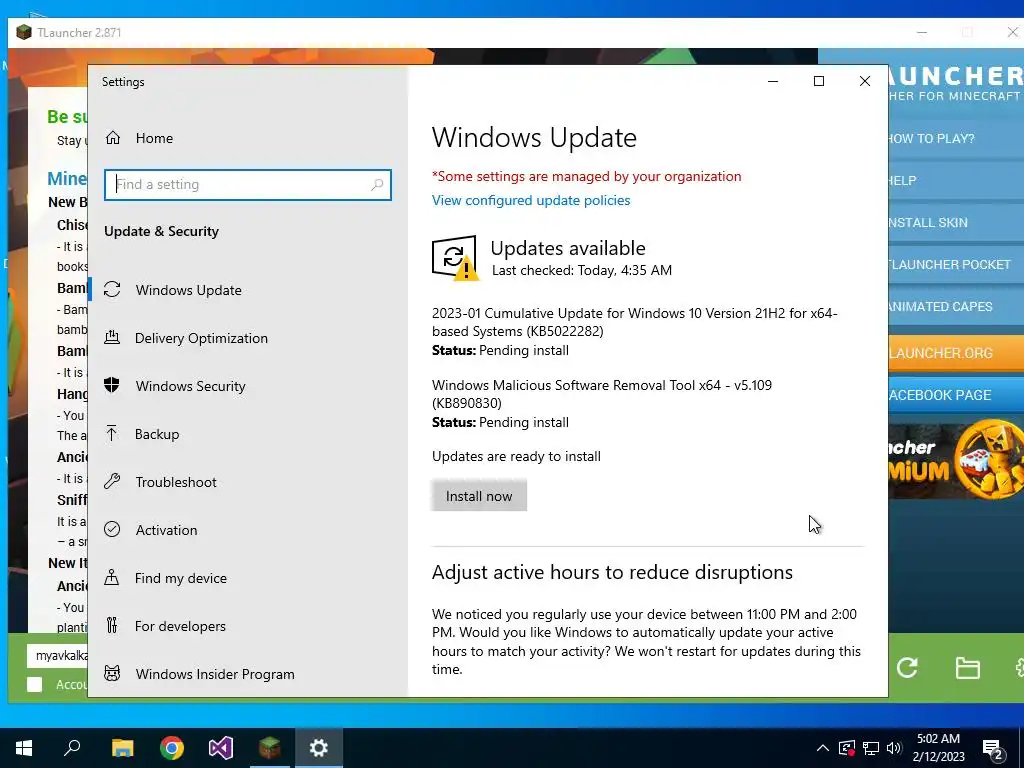Open View configured update policies link

click(x=531, y=200)
